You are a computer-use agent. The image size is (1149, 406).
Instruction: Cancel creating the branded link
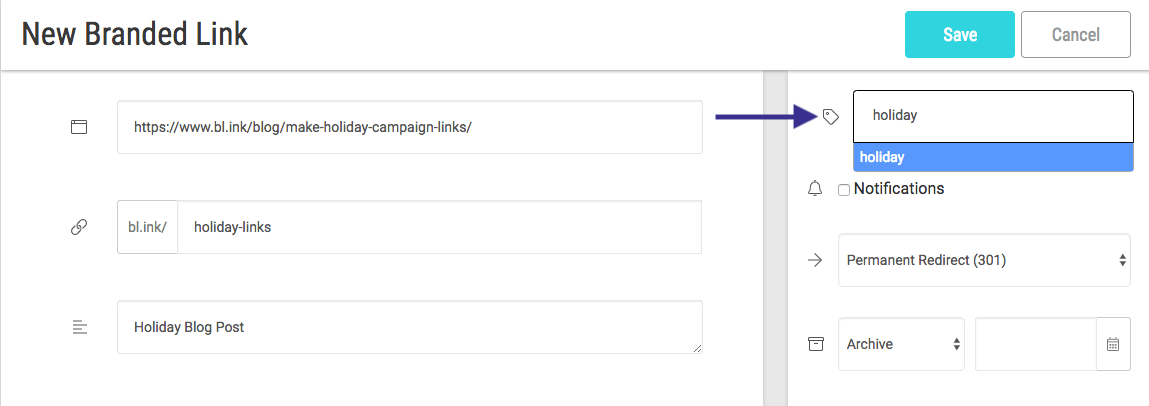pyautogui.click(x=1076, y=34)
